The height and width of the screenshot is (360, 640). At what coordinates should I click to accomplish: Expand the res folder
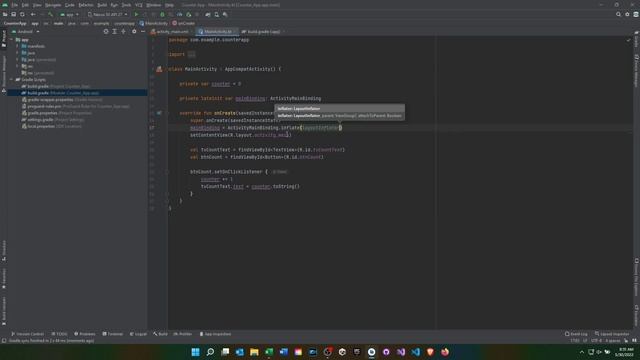[x=17, y=66]
